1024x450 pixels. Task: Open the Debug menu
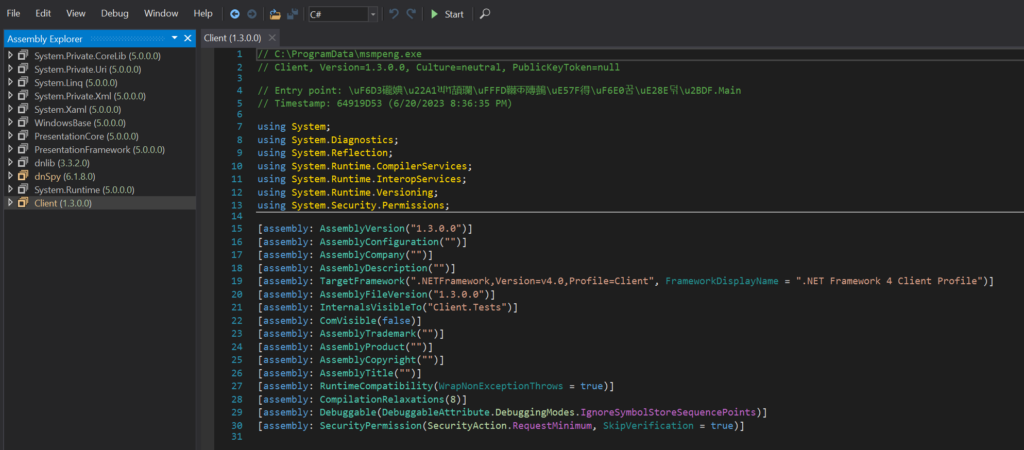pyautogui.click(x=115, y=13)
